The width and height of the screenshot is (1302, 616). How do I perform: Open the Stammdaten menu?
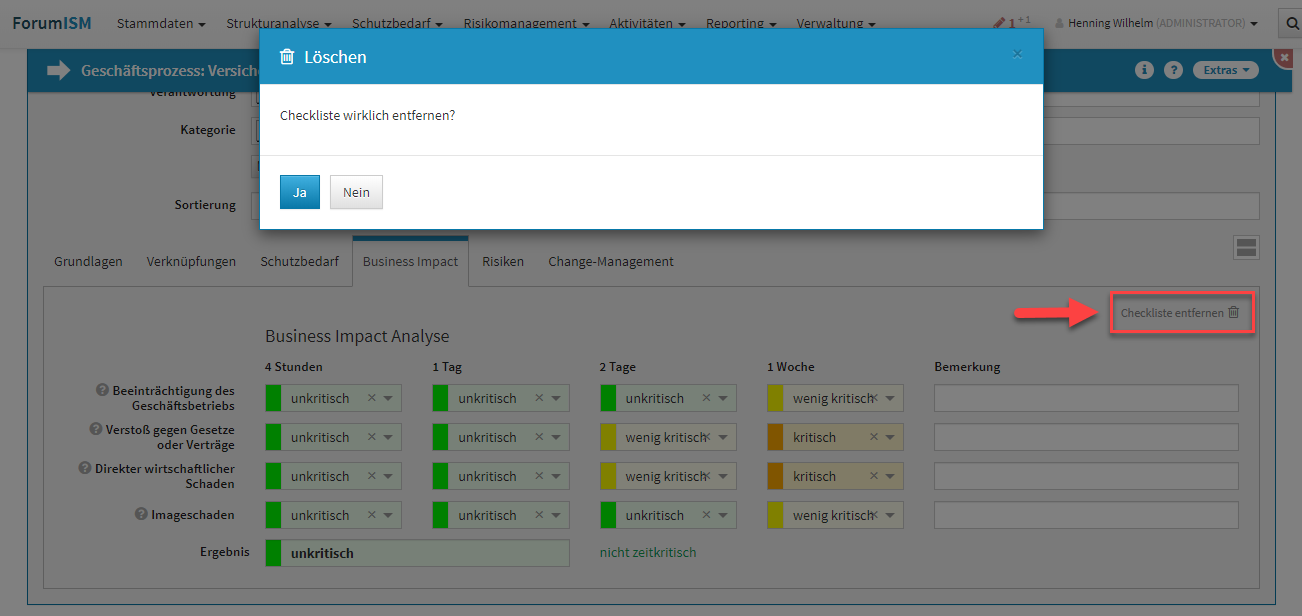pyautogui.click(x=161, y=23)
